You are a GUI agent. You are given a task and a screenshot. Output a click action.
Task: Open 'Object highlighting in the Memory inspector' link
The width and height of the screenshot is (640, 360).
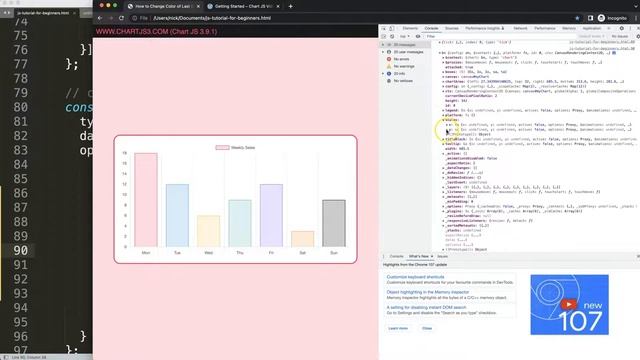pyautogui.click(x=428, y=292)
